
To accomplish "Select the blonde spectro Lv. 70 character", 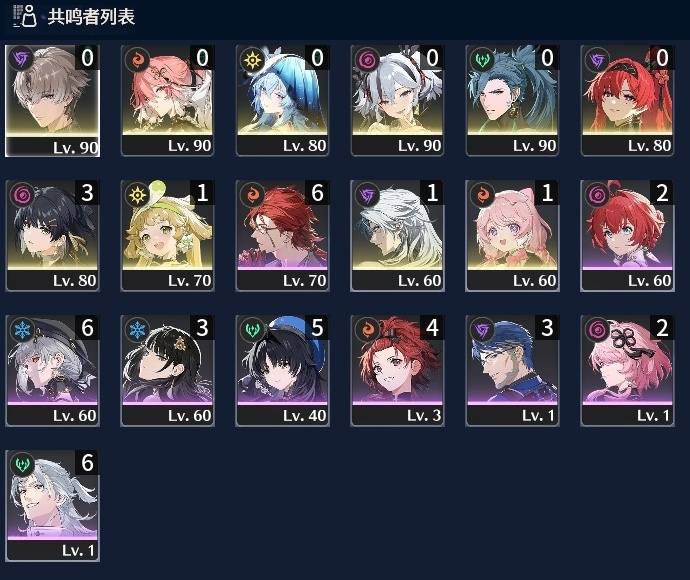I will 168,236.
